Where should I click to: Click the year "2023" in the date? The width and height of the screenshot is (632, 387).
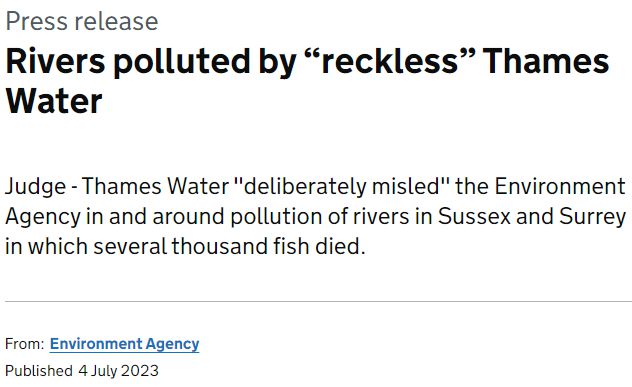[x=140, y=371]
